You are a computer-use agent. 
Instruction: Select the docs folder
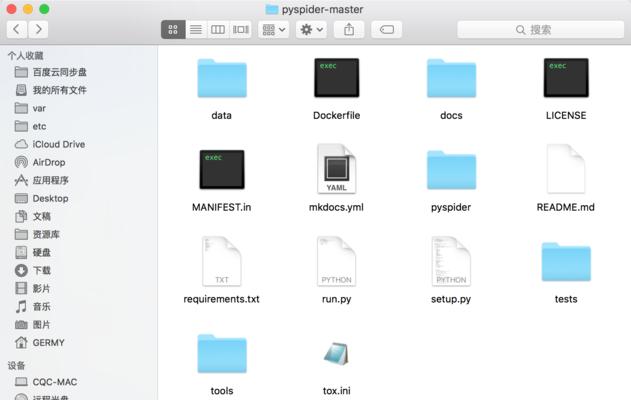(451, 78)
